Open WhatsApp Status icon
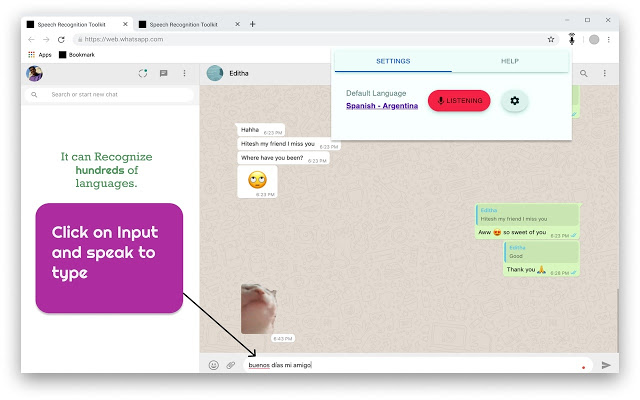The height and width of the screenshot is (400, 640). pyautogui.click(x=142, y=73)
